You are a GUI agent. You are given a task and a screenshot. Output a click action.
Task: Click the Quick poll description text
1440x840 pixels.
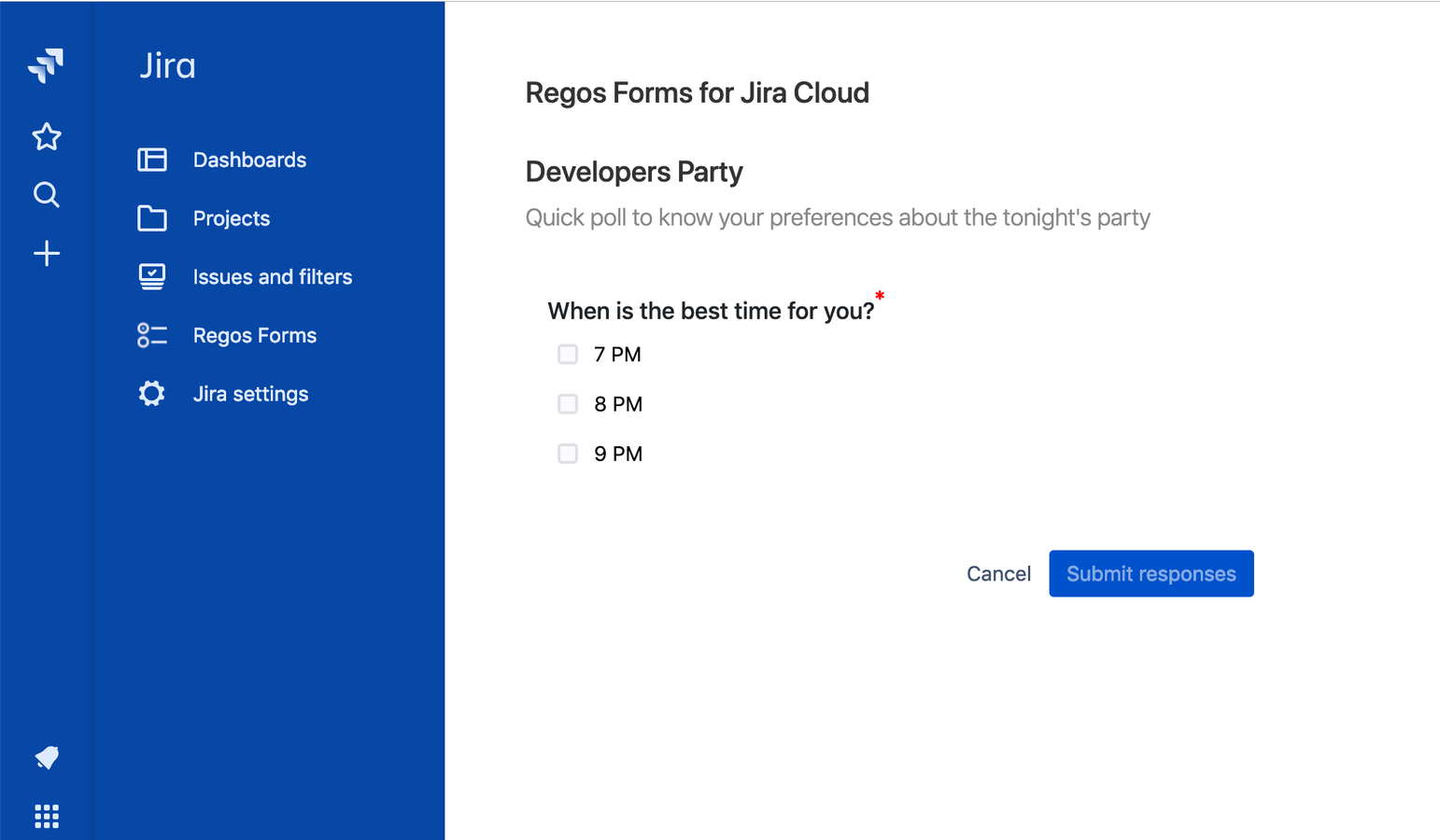click(x=838, y=217)
